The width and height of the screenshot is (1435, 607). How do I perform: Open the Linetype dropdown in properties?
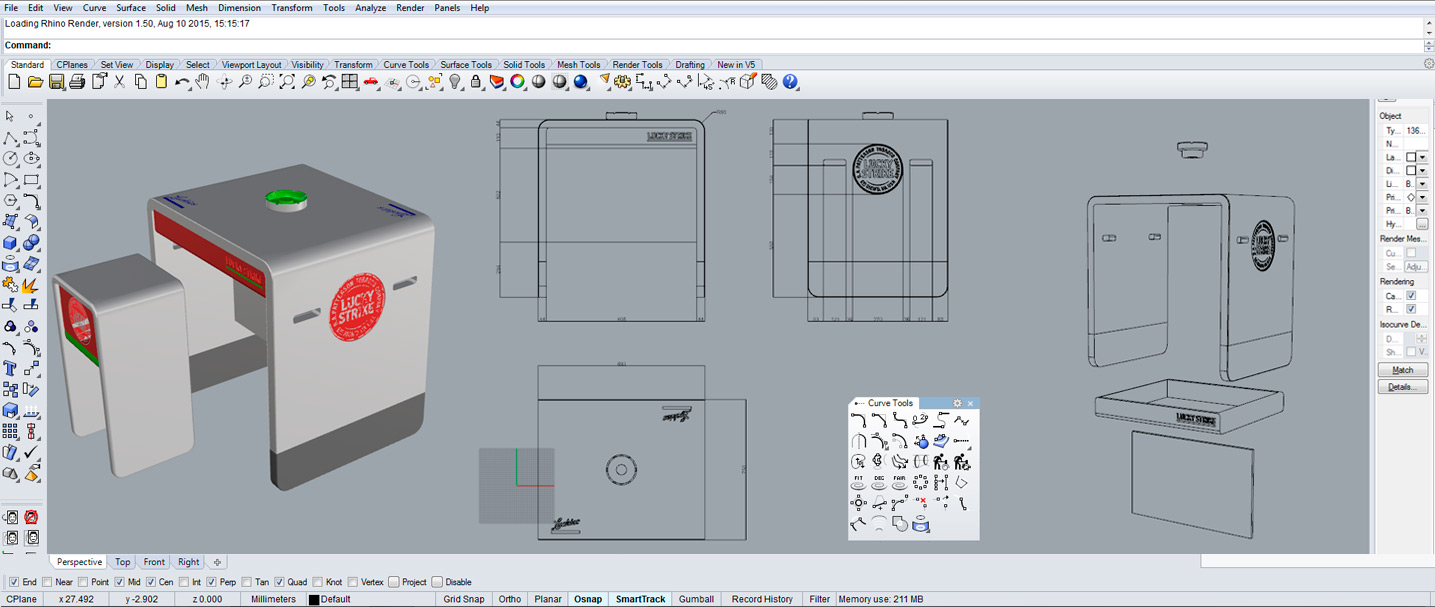point(1422,185)
